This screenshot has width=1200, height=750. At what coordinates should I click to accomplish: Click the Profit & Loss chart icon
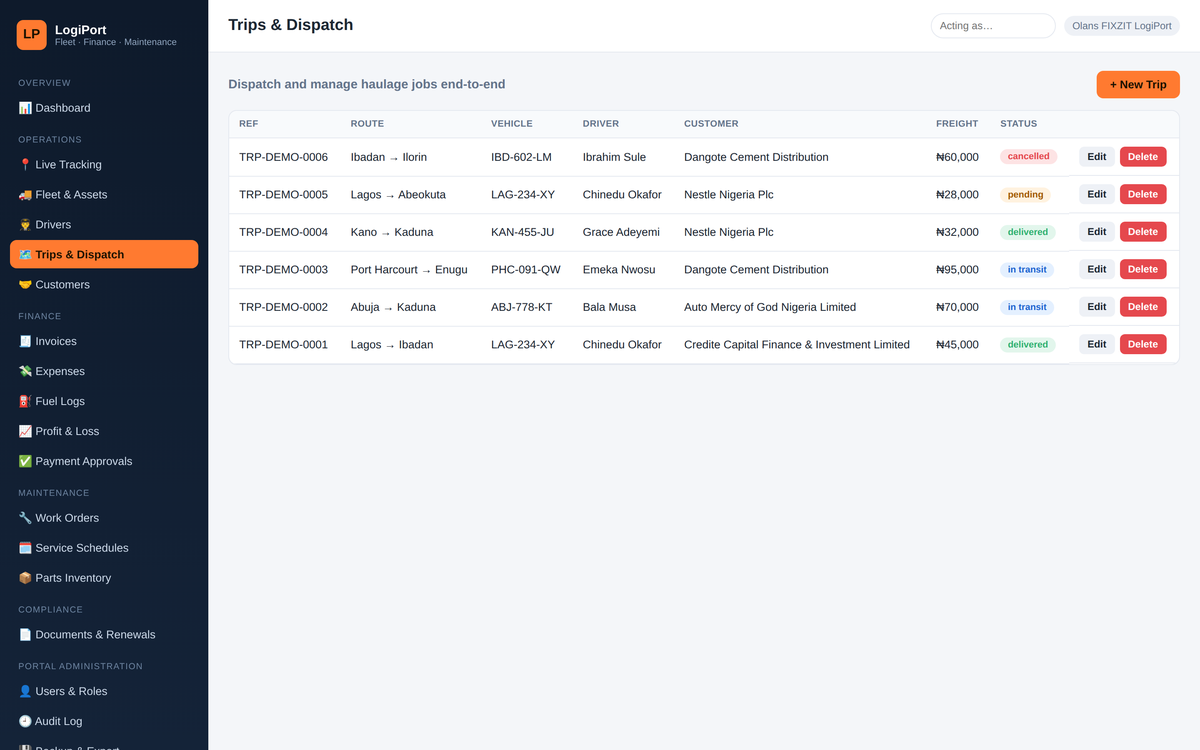tap(25, 432)
